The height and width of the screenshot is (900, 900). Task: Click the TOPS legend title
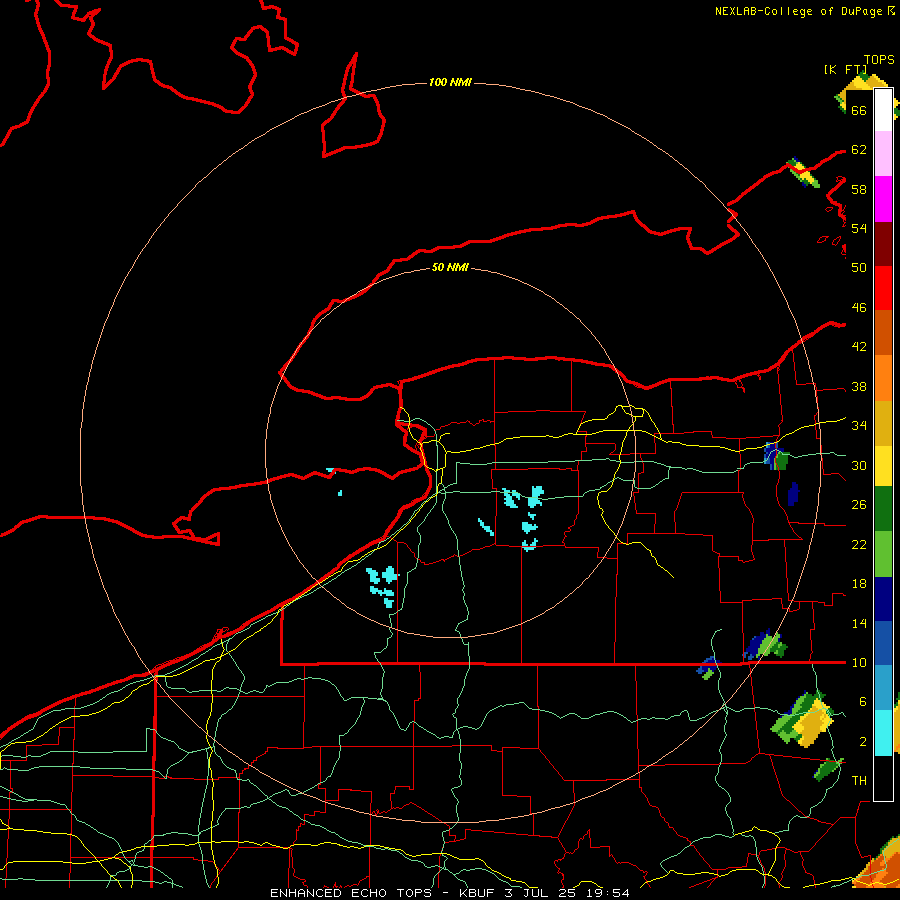coord(879,60)
